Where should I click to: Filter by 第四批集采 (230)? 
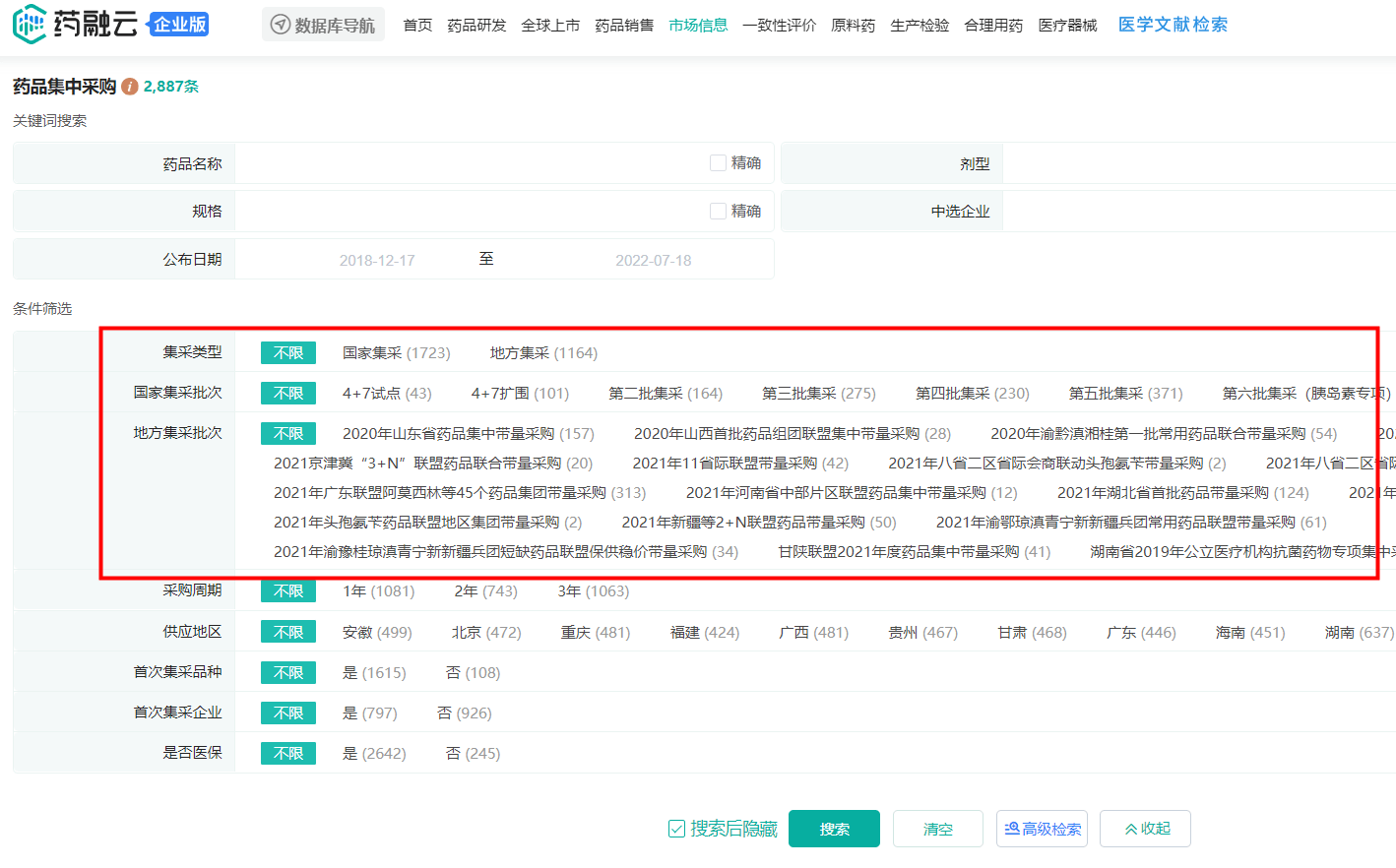tap(973, 393)
